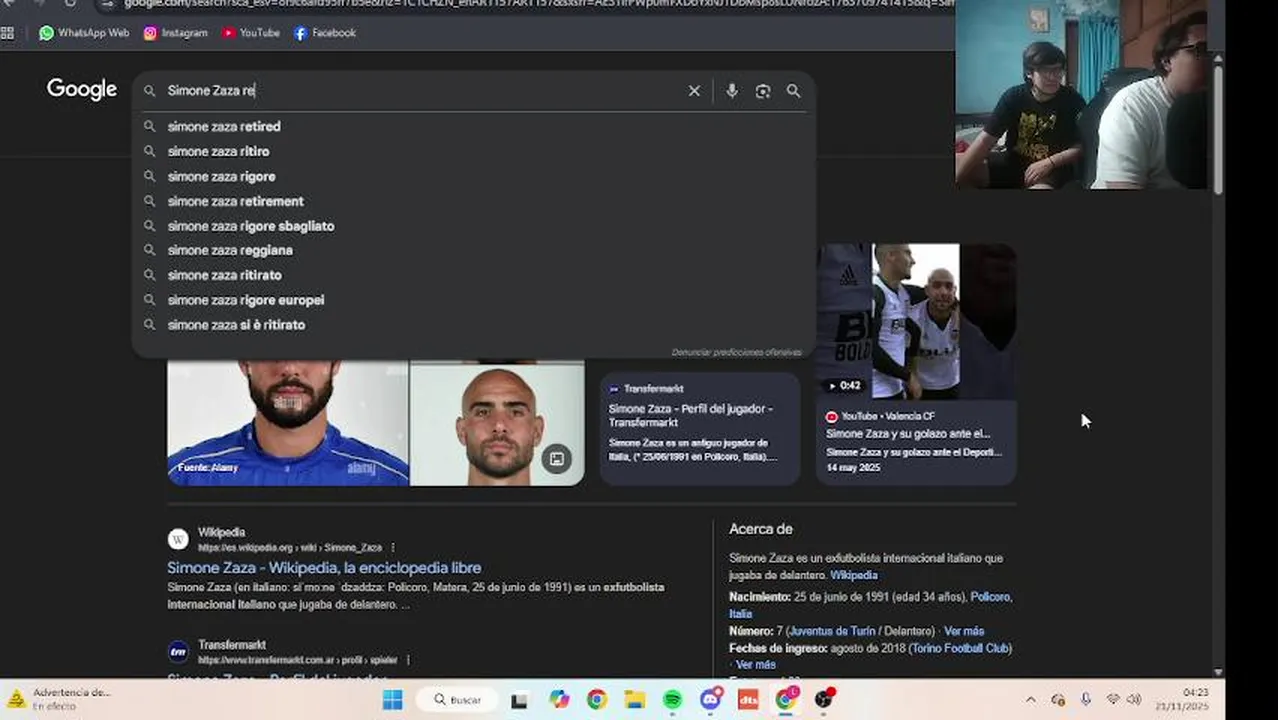Open the YouTube bookmark
Viewport: 1278px width, 720px height.
pos(251,33)
